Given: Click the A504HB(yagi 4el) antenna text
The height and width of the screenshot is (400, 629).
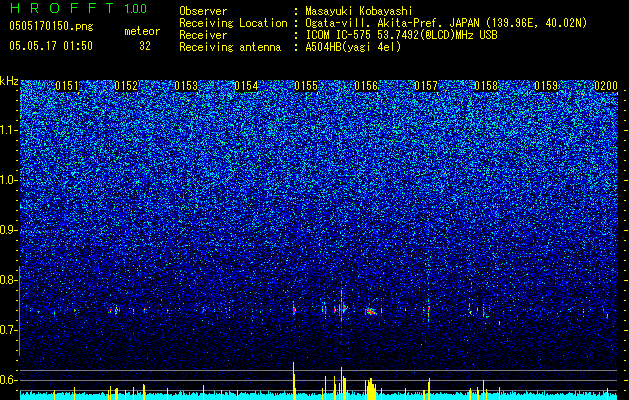Looking at the screenshot, I should 353,47.
